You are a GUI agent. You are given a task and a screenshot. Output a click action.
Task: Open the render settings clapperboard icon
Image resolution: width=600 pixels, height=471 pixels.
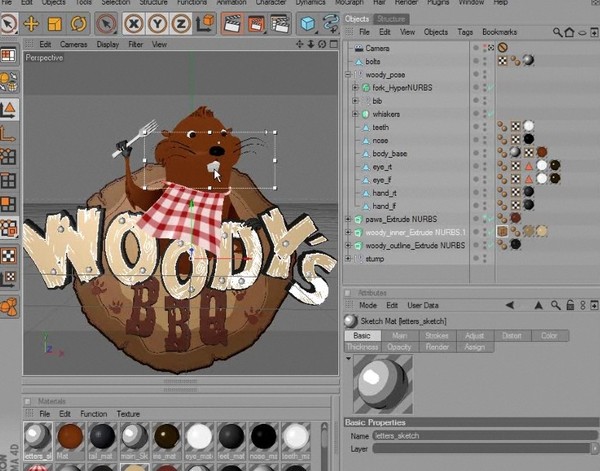[280, 24]
